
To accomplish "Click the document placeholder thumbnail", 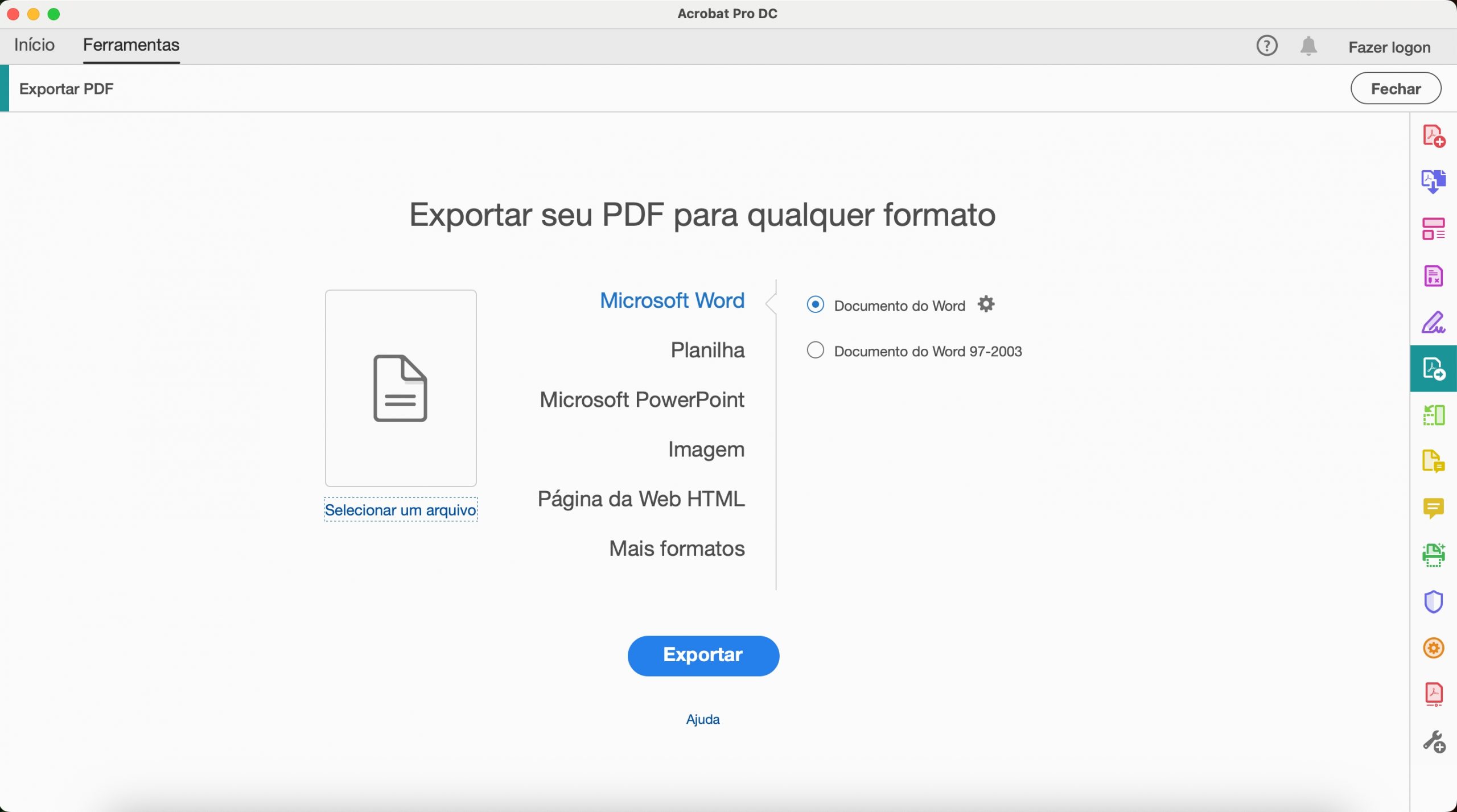I will click(401, 388).
